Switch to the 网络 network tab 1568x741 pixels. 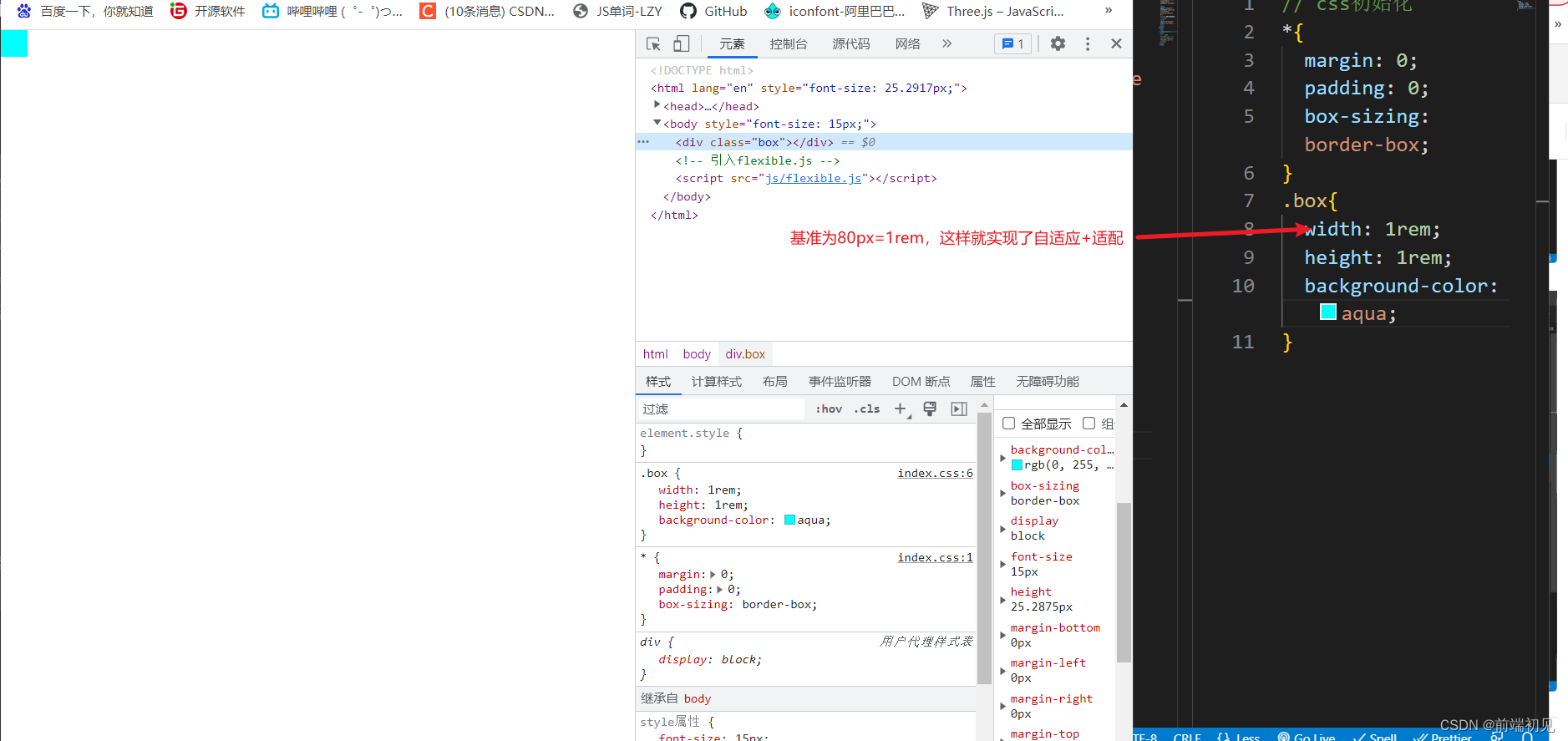(x=907, y=43)
